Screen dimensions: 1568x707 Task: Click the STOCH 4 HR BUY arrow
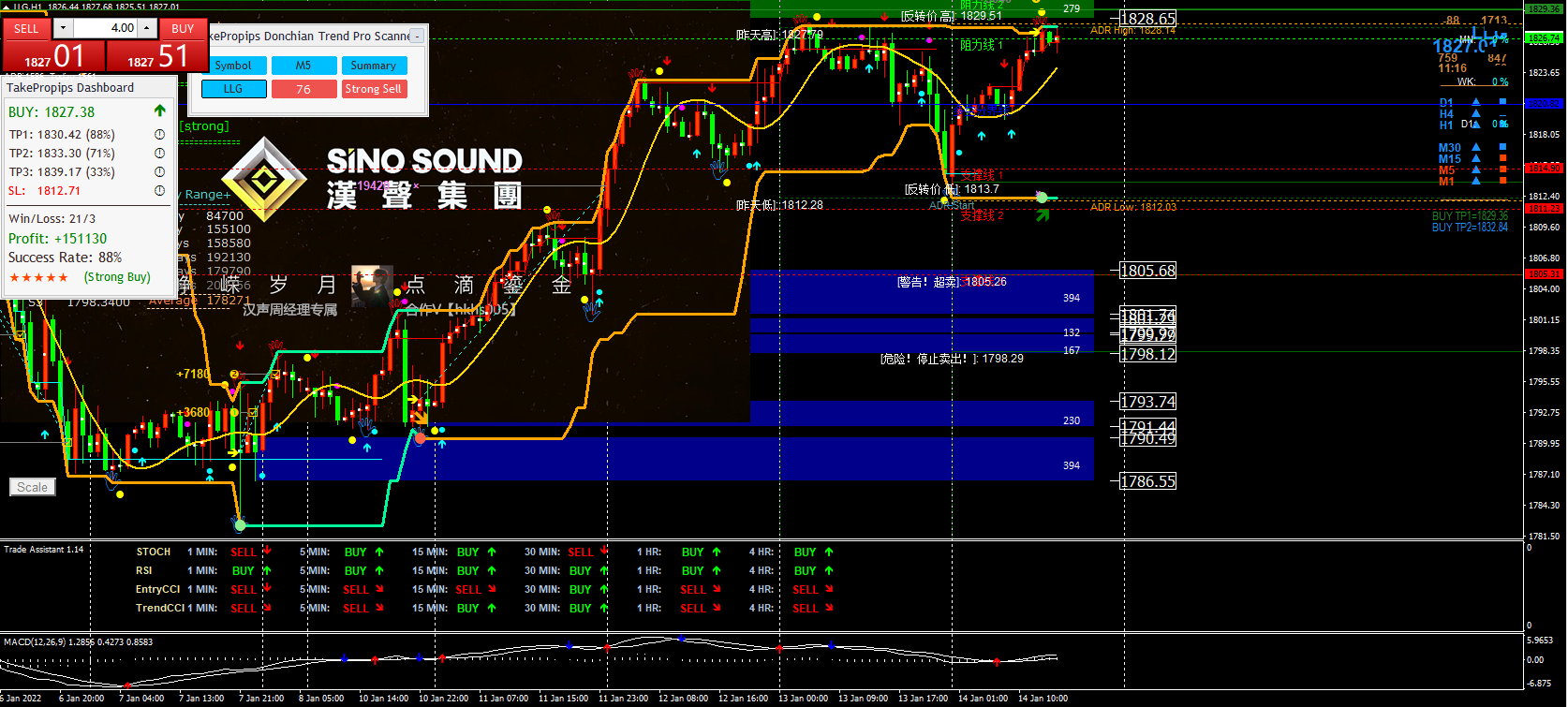(x=829, y=552)
